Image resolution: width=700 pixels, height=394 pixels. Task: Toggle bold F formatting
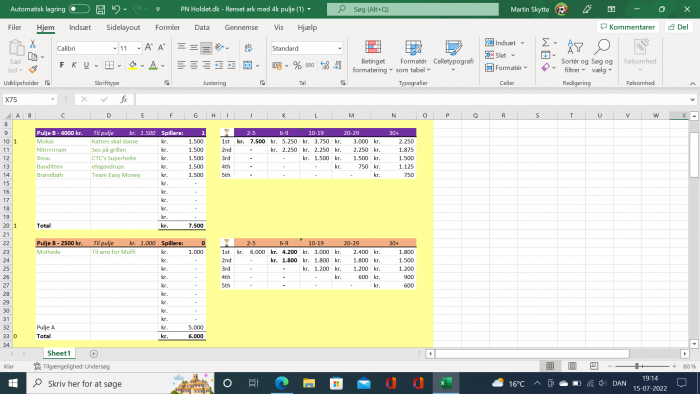[62, 65]
